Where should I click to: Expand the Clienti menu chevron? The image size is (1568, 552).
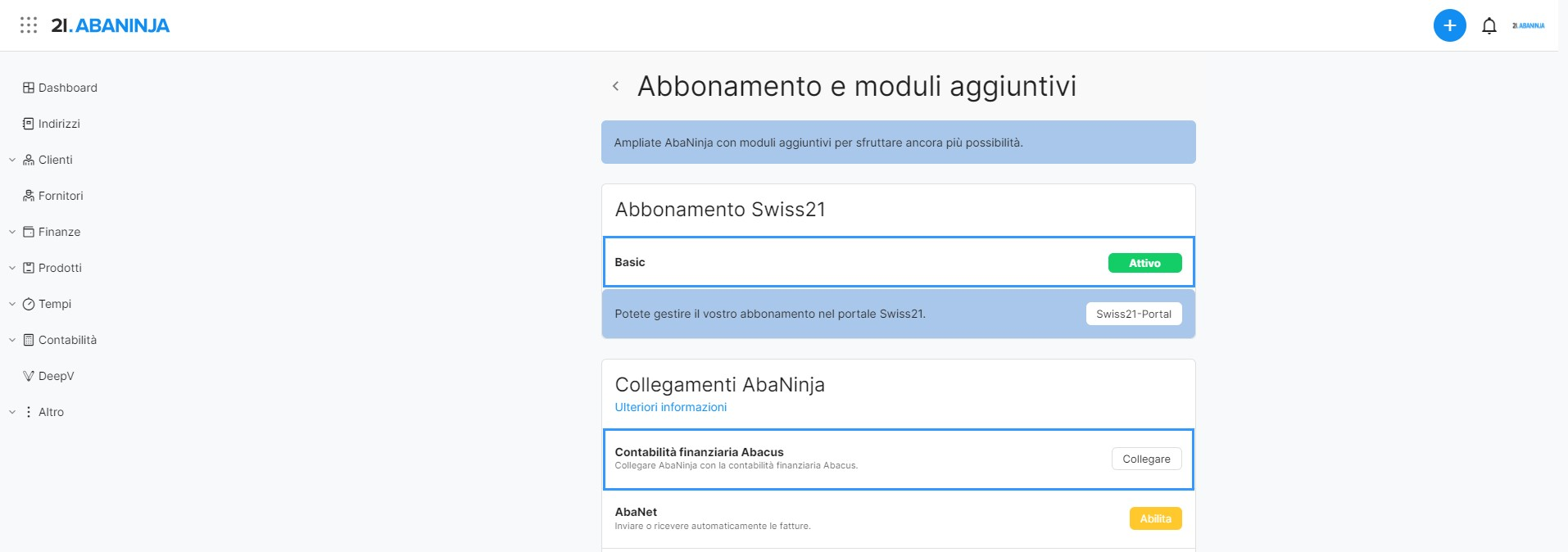tap(12, 160)
